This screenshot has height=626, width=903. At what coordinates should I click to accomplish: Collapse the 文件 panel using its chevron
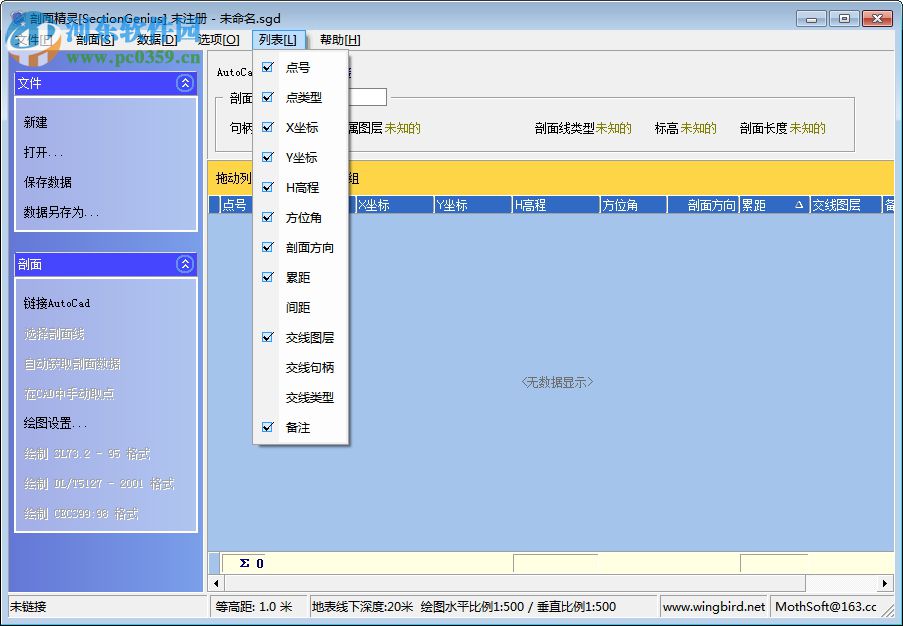185,84
